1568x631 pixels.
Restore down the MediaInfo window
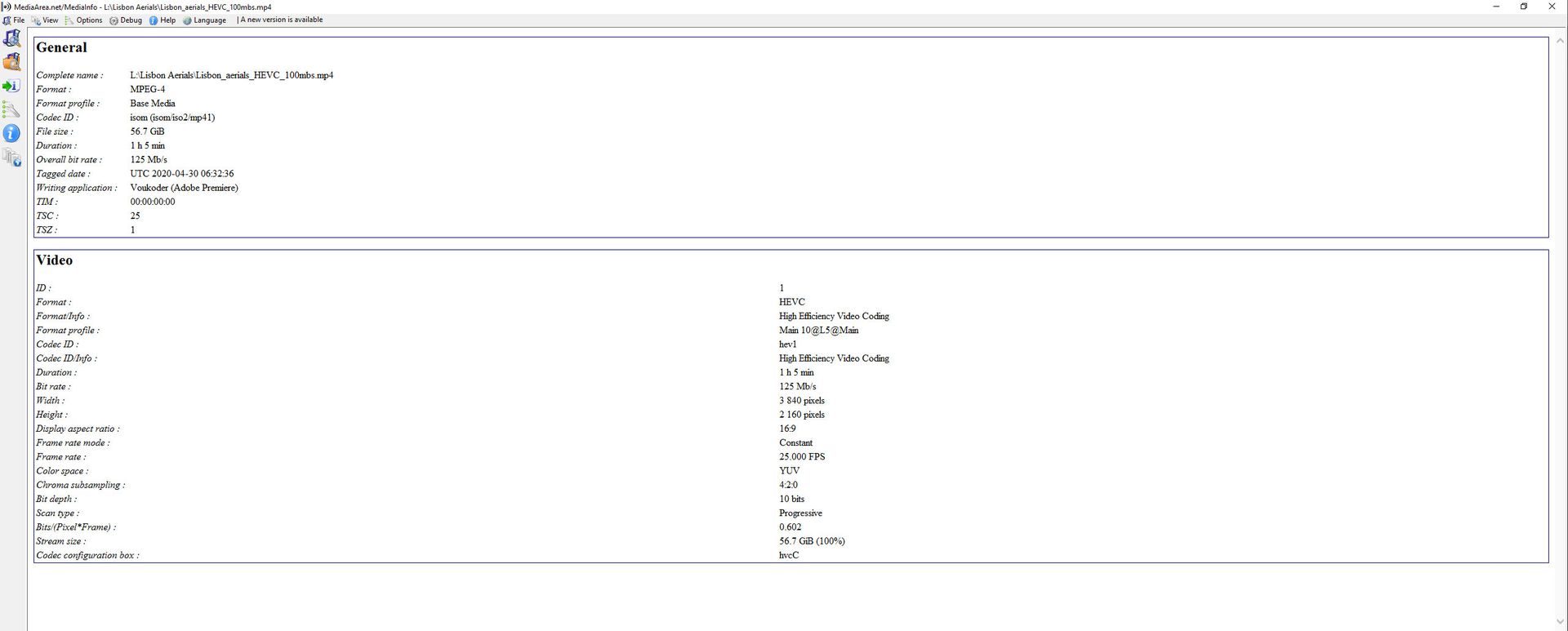[x=1523, y=7]
